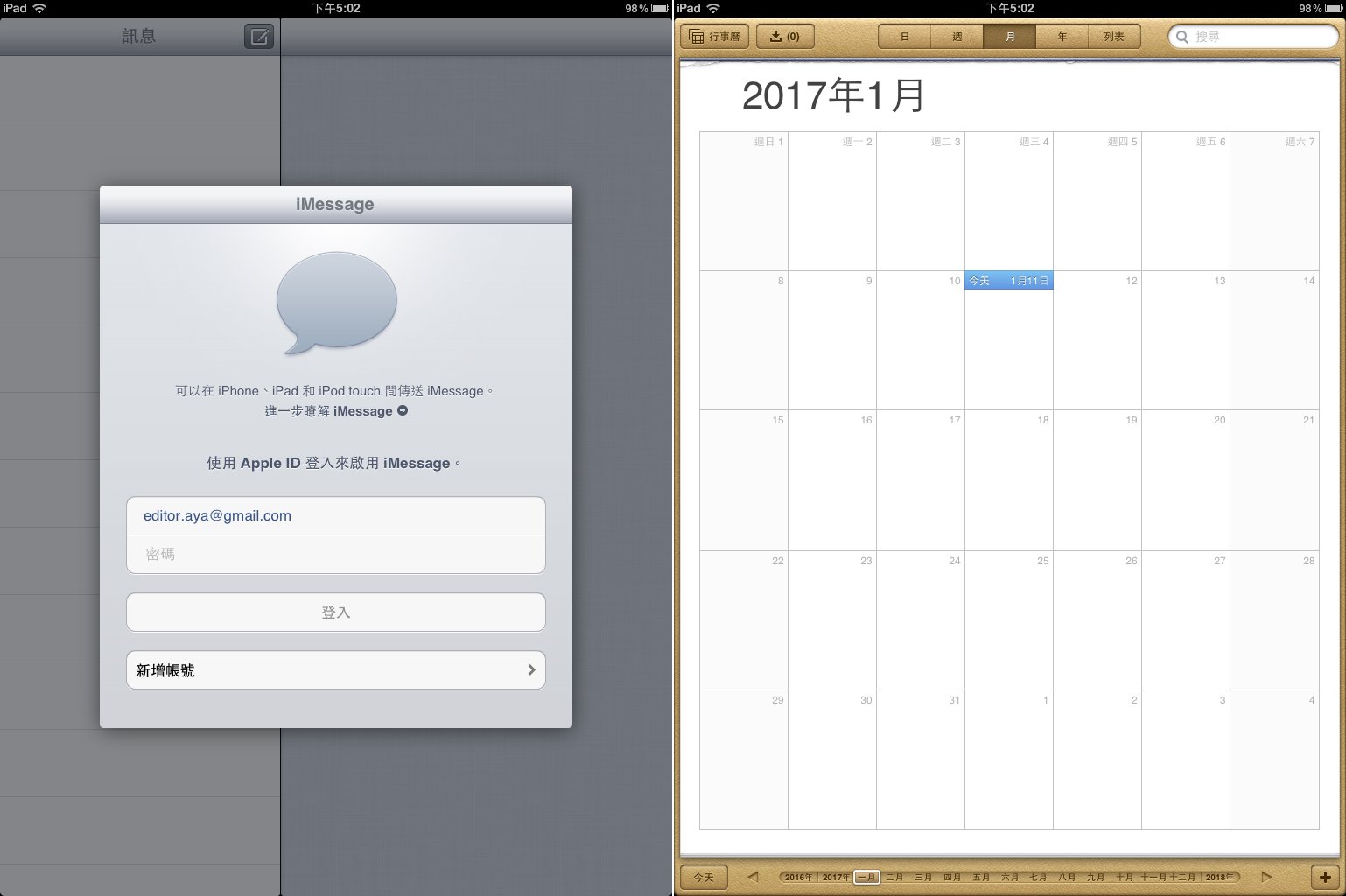
Task: Switch Calendar to 週 week view
Action: (957, 37)
